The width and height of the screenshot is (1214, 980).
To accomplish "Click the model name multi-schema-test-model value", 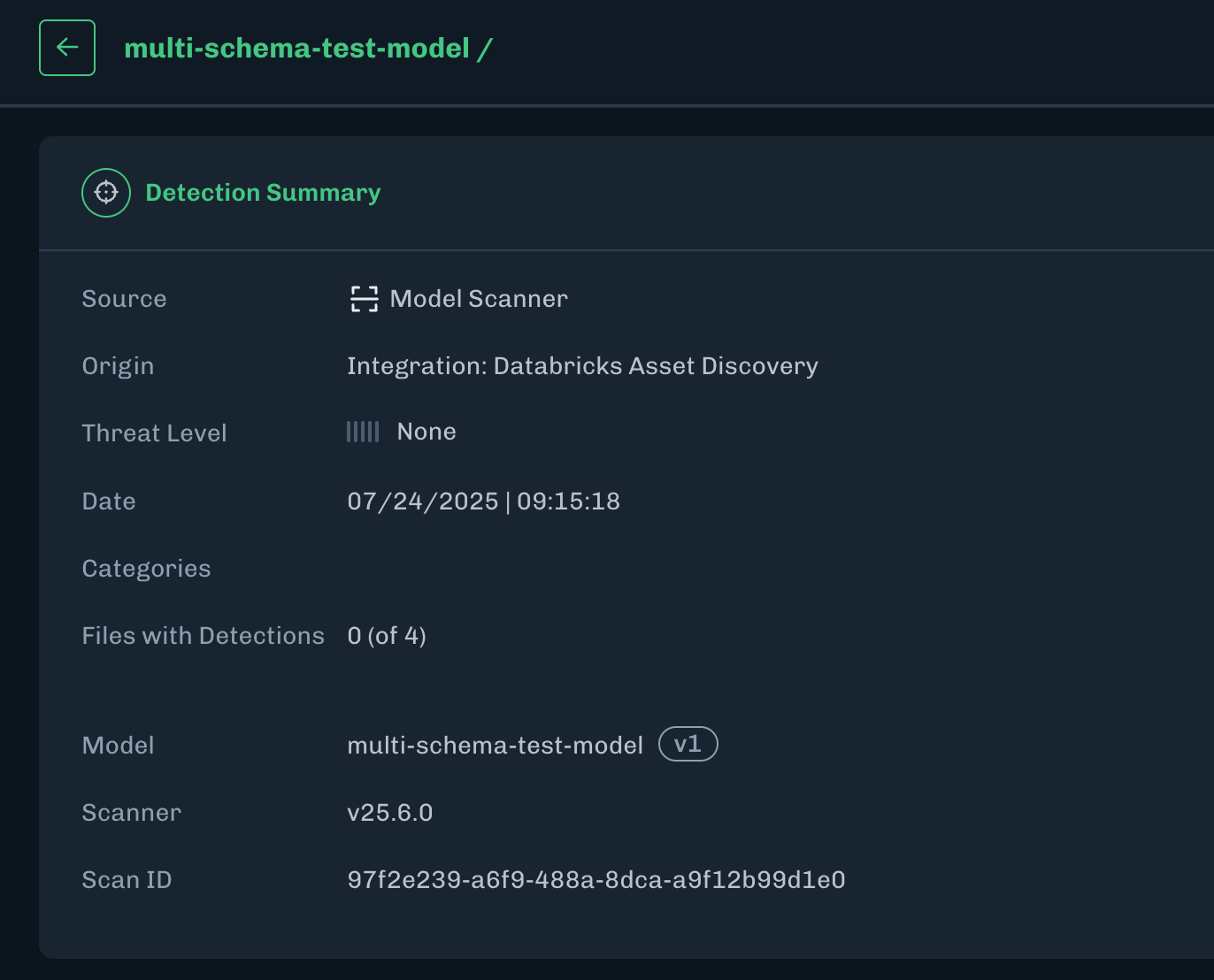I will click(x=495, y=746).
